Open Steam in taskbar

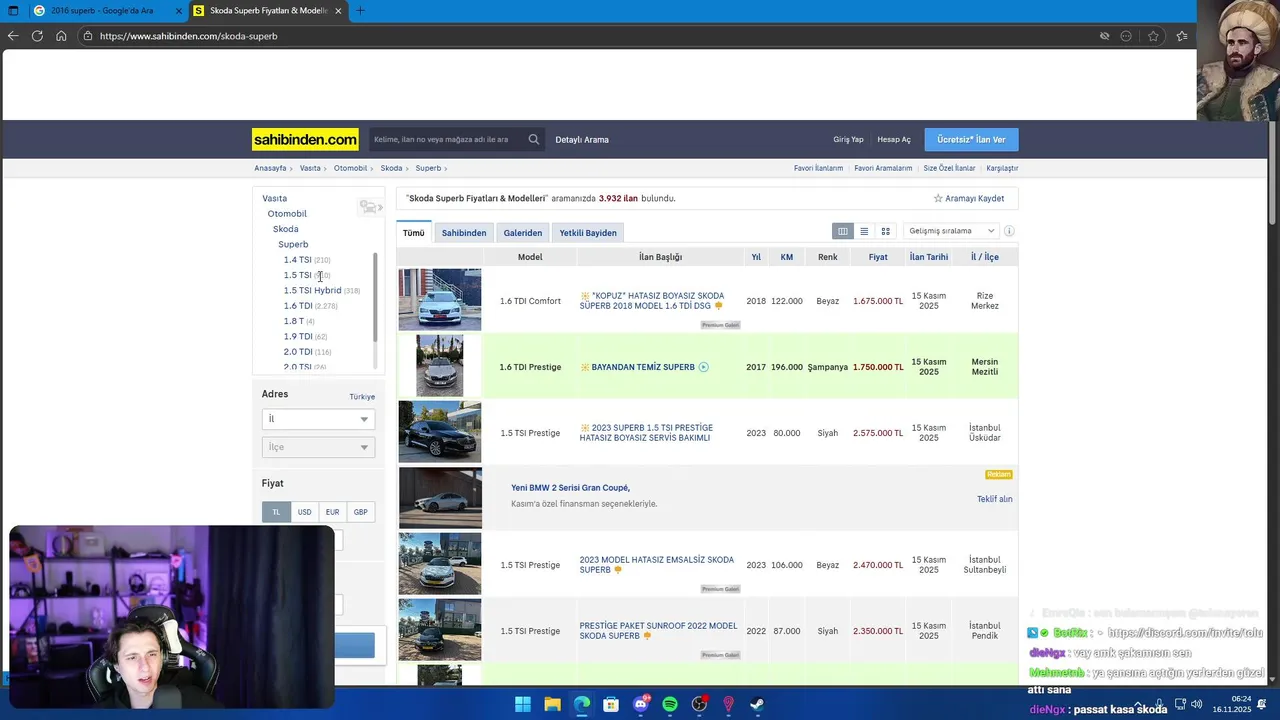coord(758,704)
